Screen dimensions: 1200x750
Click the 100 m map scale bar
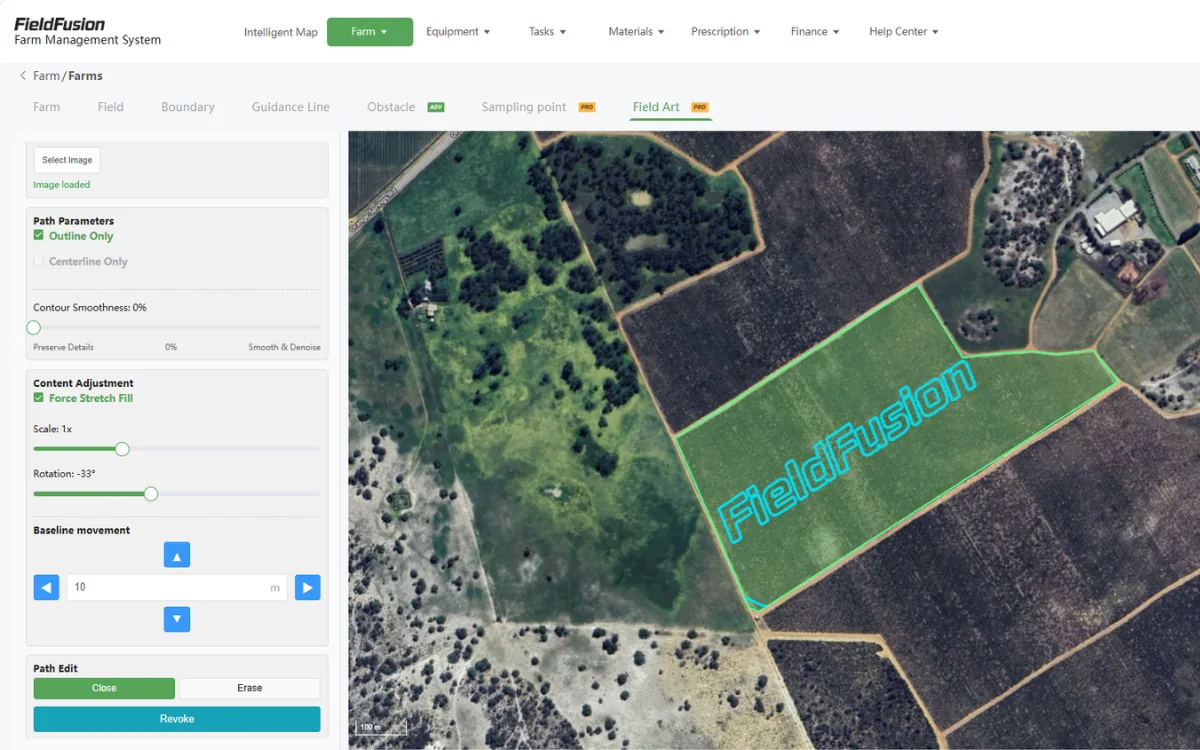click(x=381, y=730)
